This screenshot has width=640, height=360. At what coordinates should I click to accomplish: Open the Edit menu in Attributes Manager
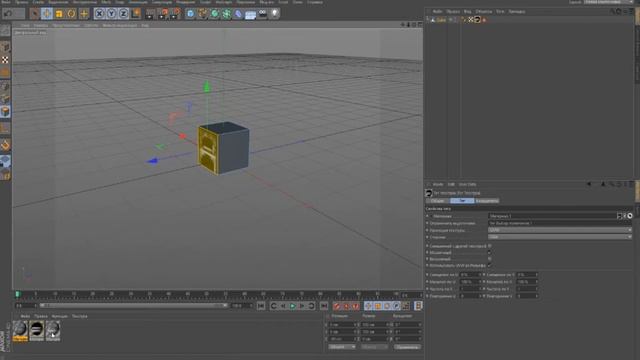coord(451,184)
